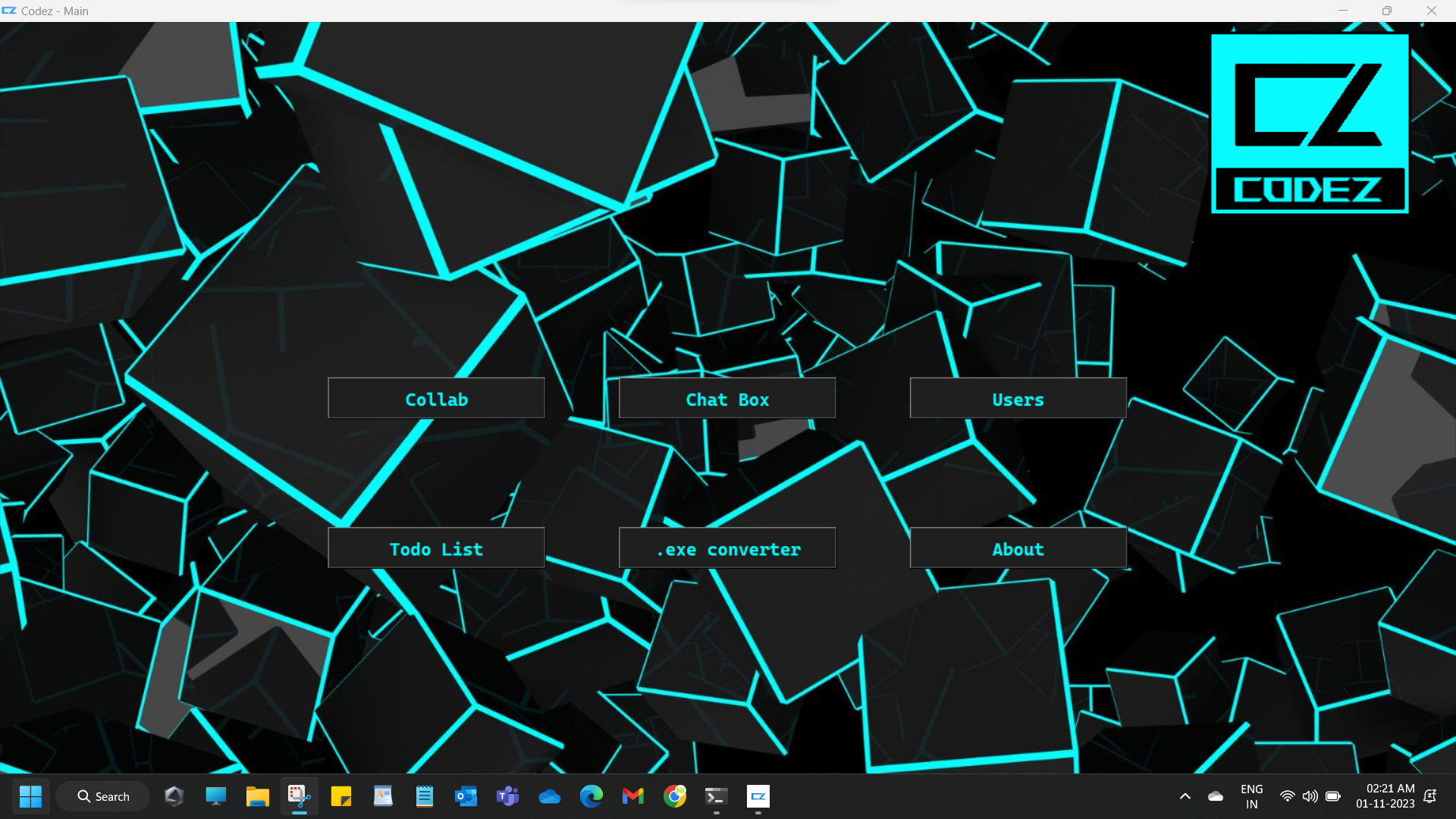Open Sticky Notes from taskbar
This screenshot has height=819, width=1456.
340,796
